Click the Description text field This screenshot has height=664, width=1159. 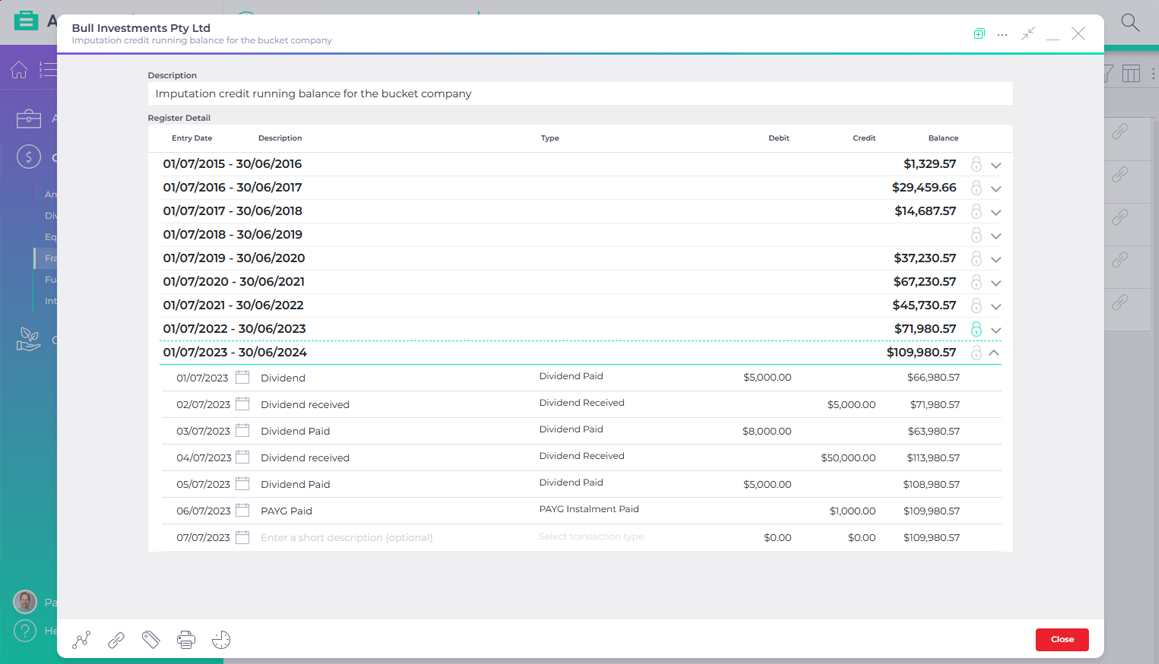coord(580,92)
